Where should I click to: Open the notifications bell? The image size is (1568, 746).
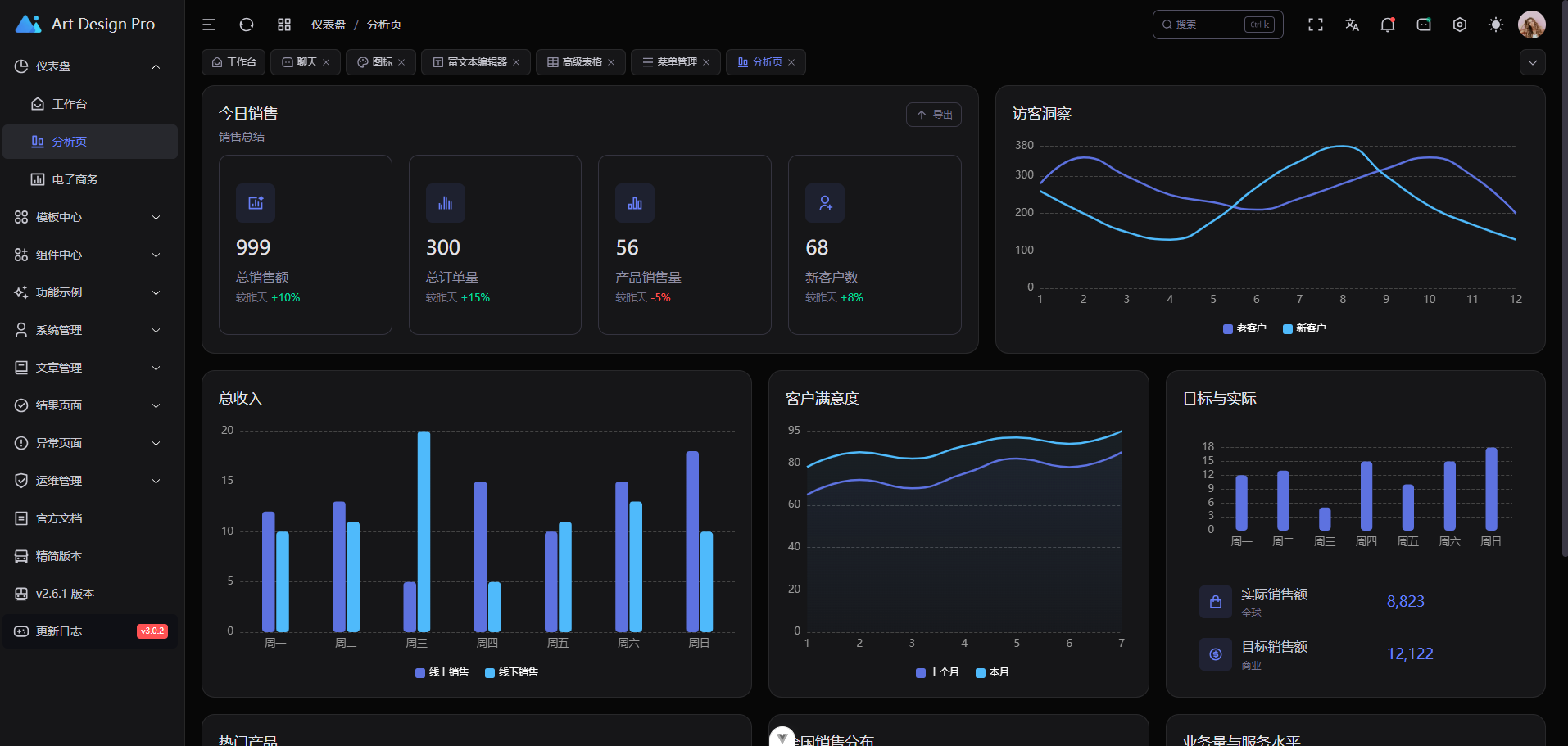click(1388, 25)
